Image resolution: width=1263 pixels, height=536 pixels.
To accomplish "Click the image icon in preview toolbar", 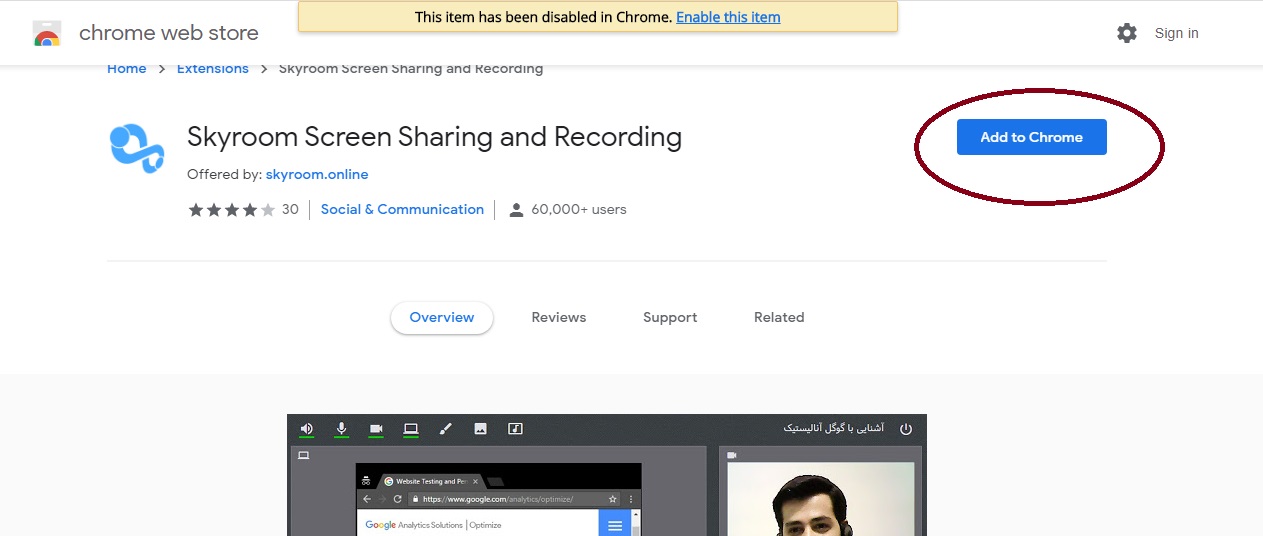I will (480, 429).
